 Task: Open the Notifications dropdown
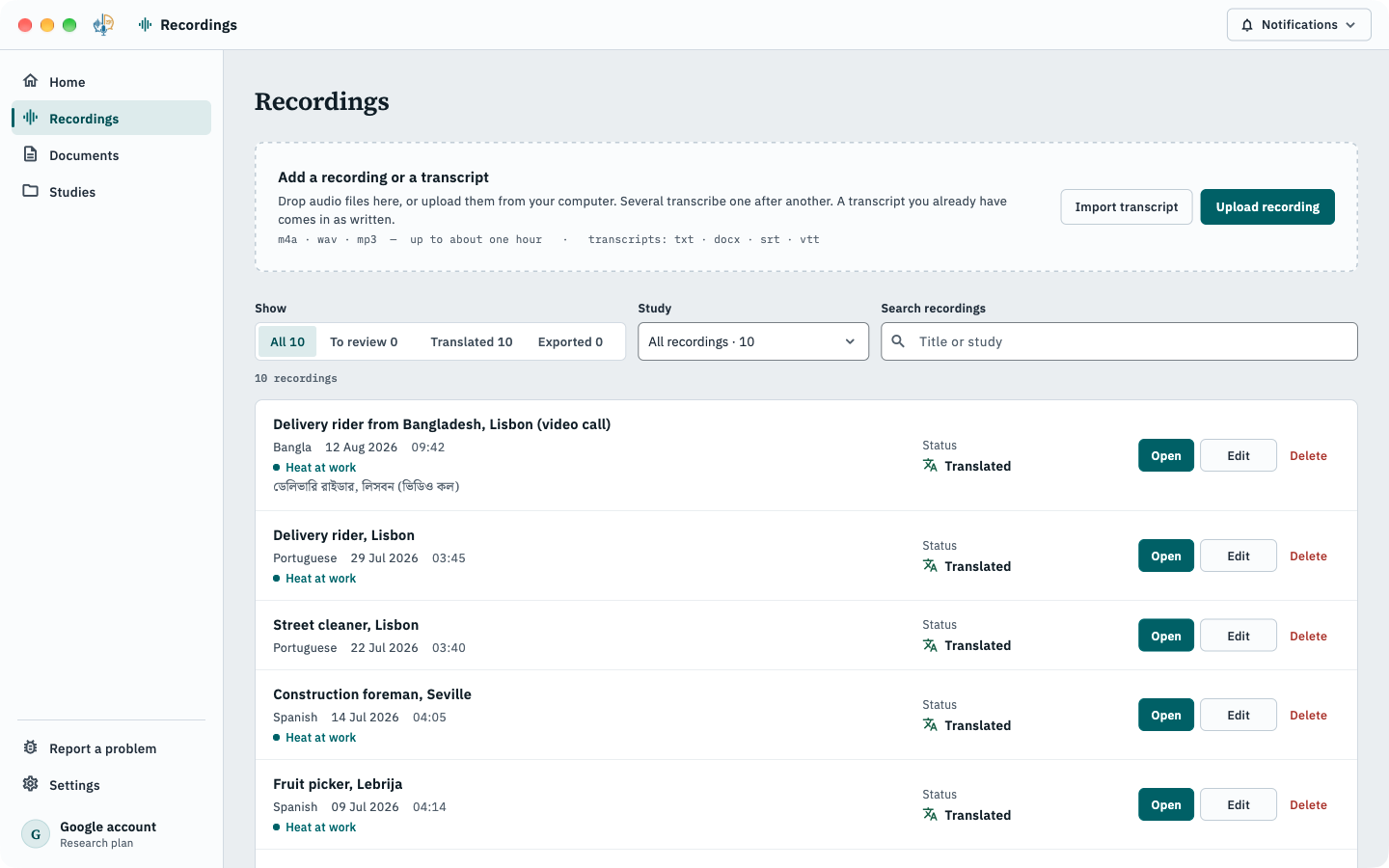[x=1298, y=25]
